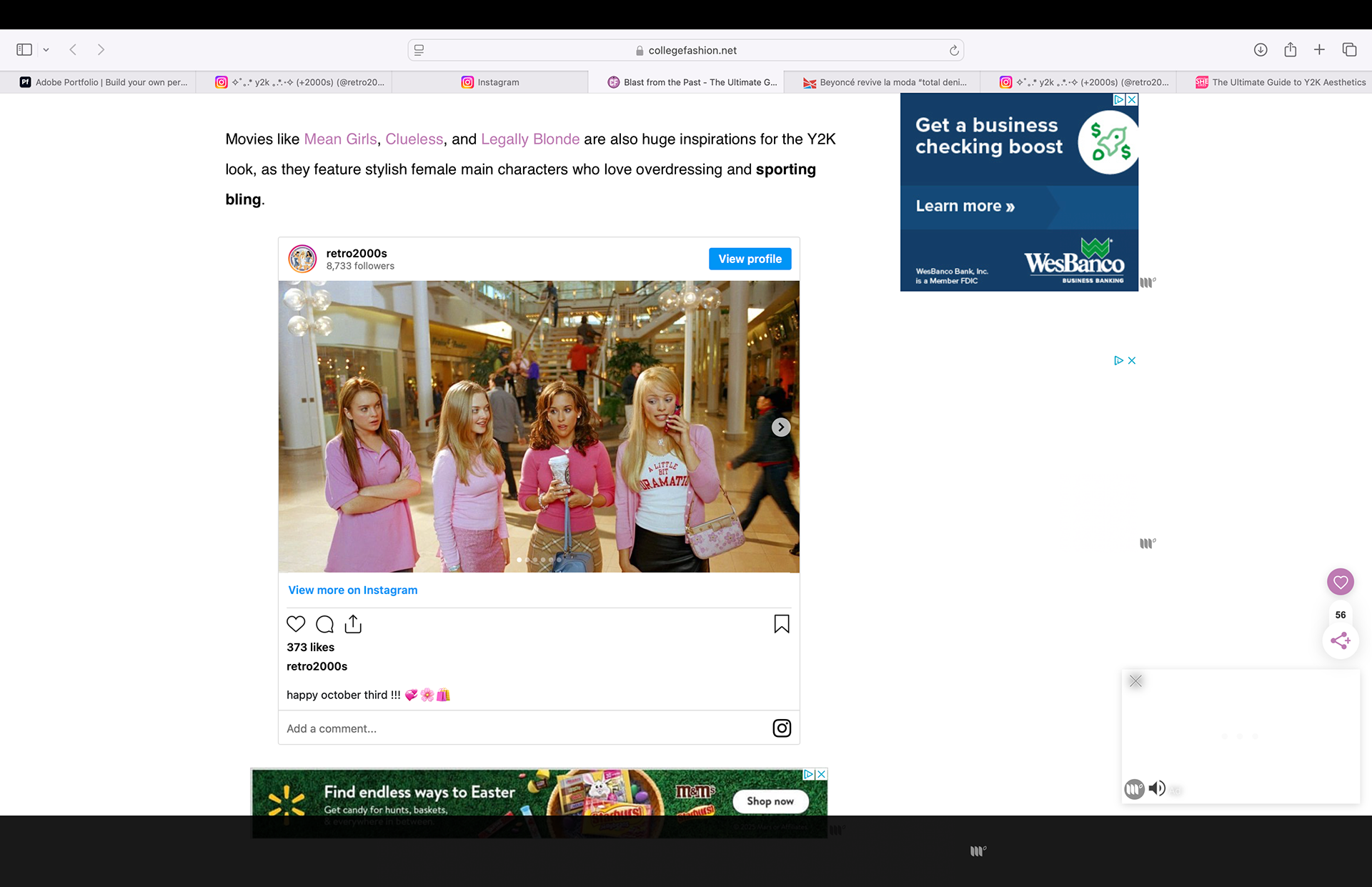This screenshot has height=887, width=1372.
Task: Open a new tab
Action: pos(1319,49)
